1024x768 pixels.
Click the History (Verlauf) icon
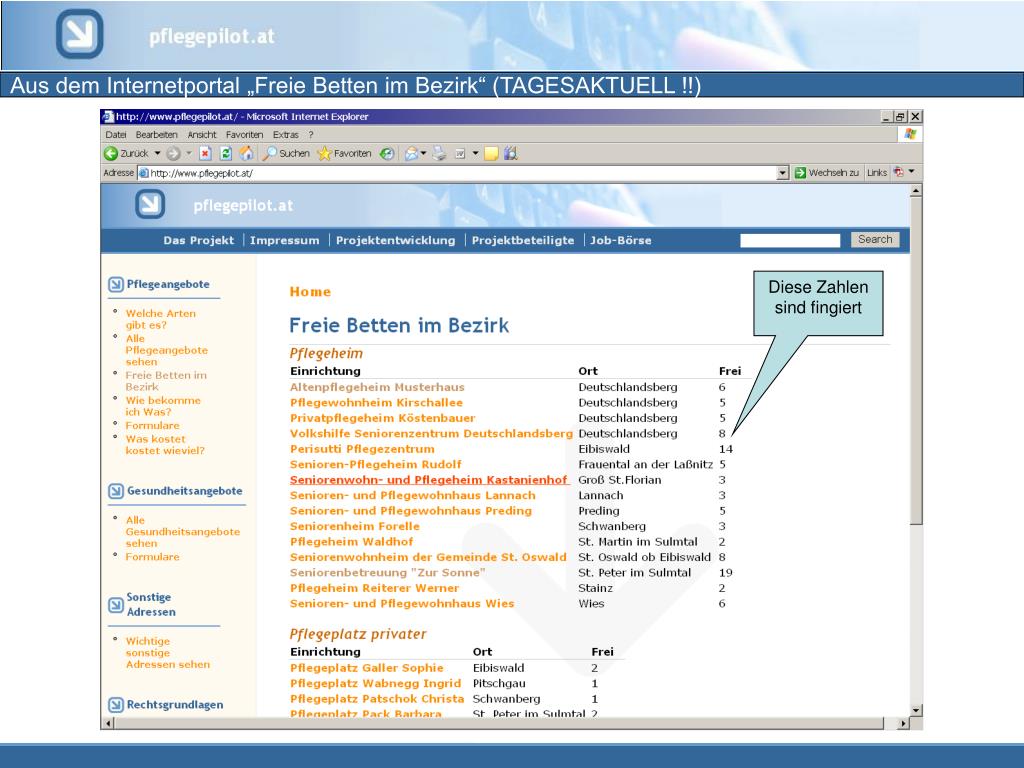(x=387, y=153)
